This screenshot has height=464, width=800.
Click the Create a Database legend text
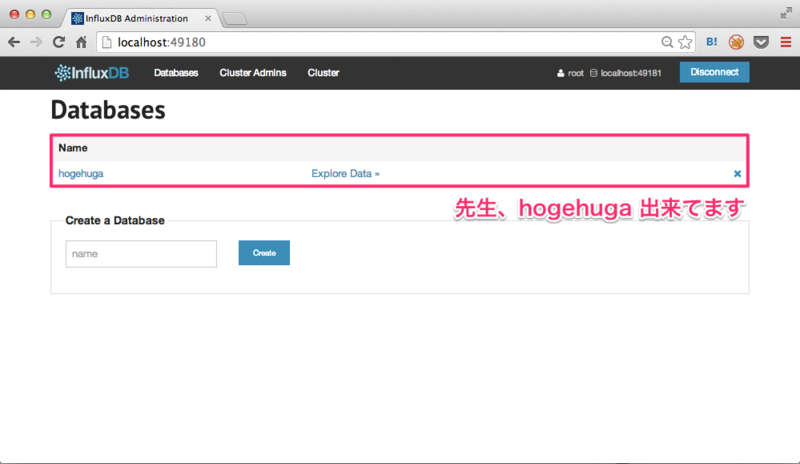click(x=115, y=221)
